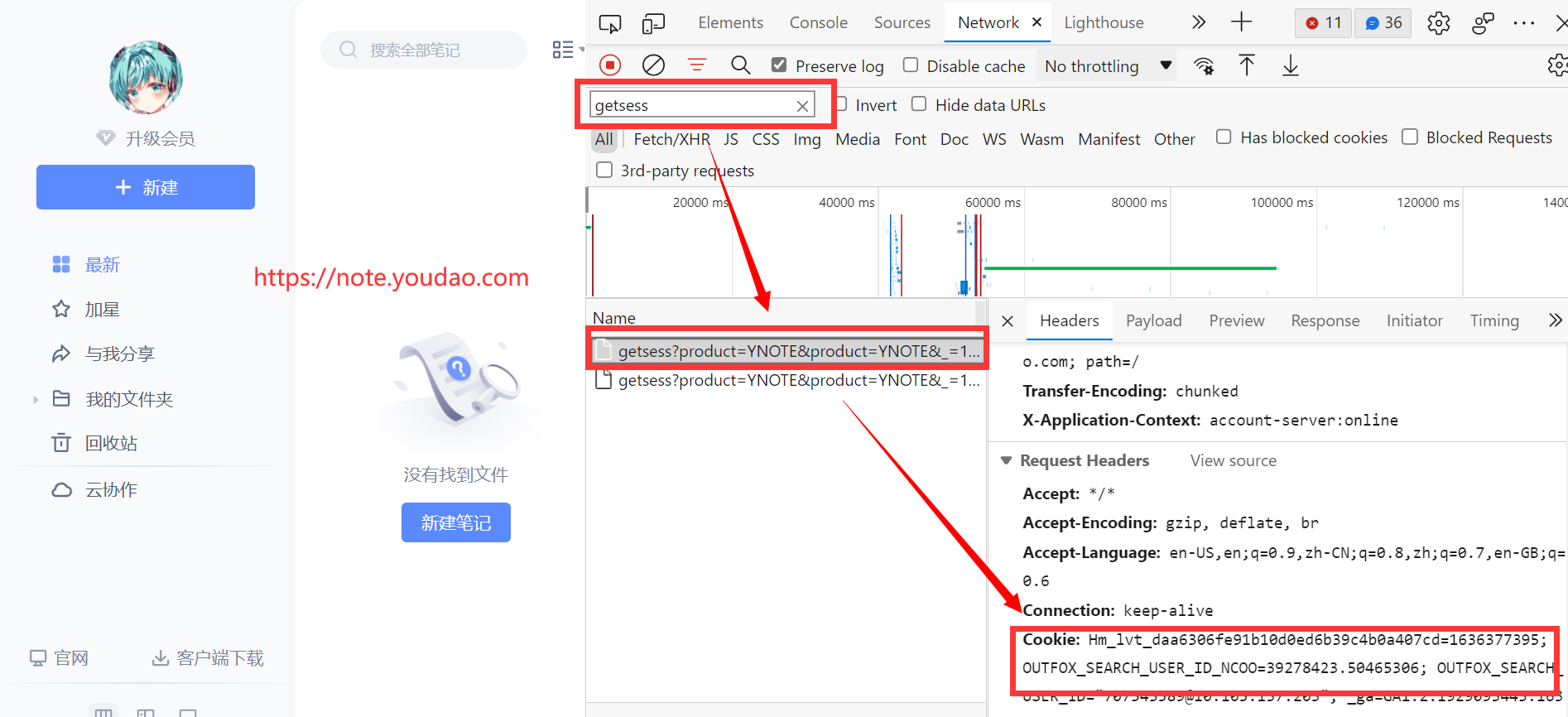Image resolution: width=1568 pixels, height=717 pixels.
Task: Click the search magnifier in the notes search box
Action: click(349, 50)
